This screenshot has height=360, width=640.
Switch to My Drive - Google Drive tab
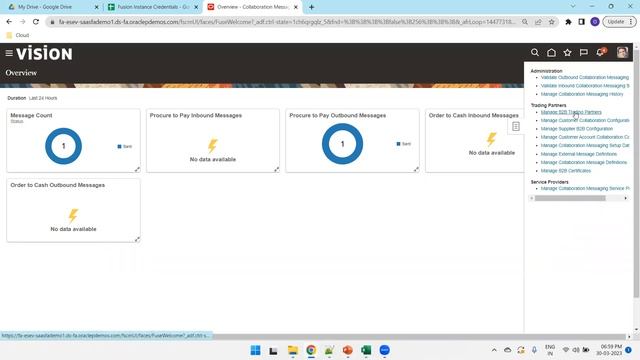pyautogui.click(x=45, y=7)
